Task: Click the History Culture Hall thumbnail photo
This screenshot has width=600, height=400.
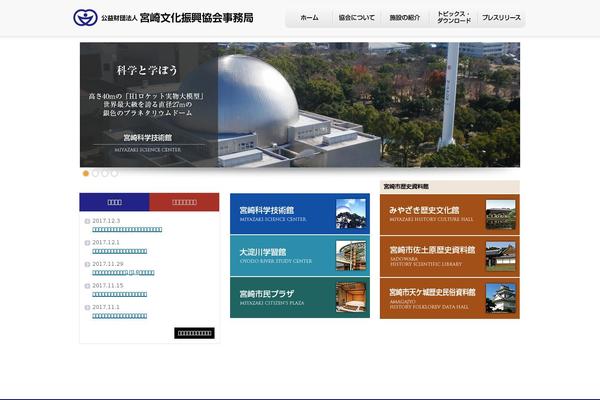Action: pos(501,214)
